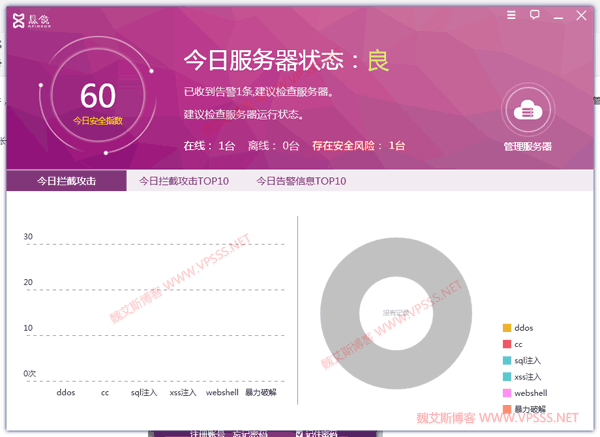Screen dimensions: 600x437
Task: Click the sql注入 legend color swatch
Action: [x=507, y=361]
